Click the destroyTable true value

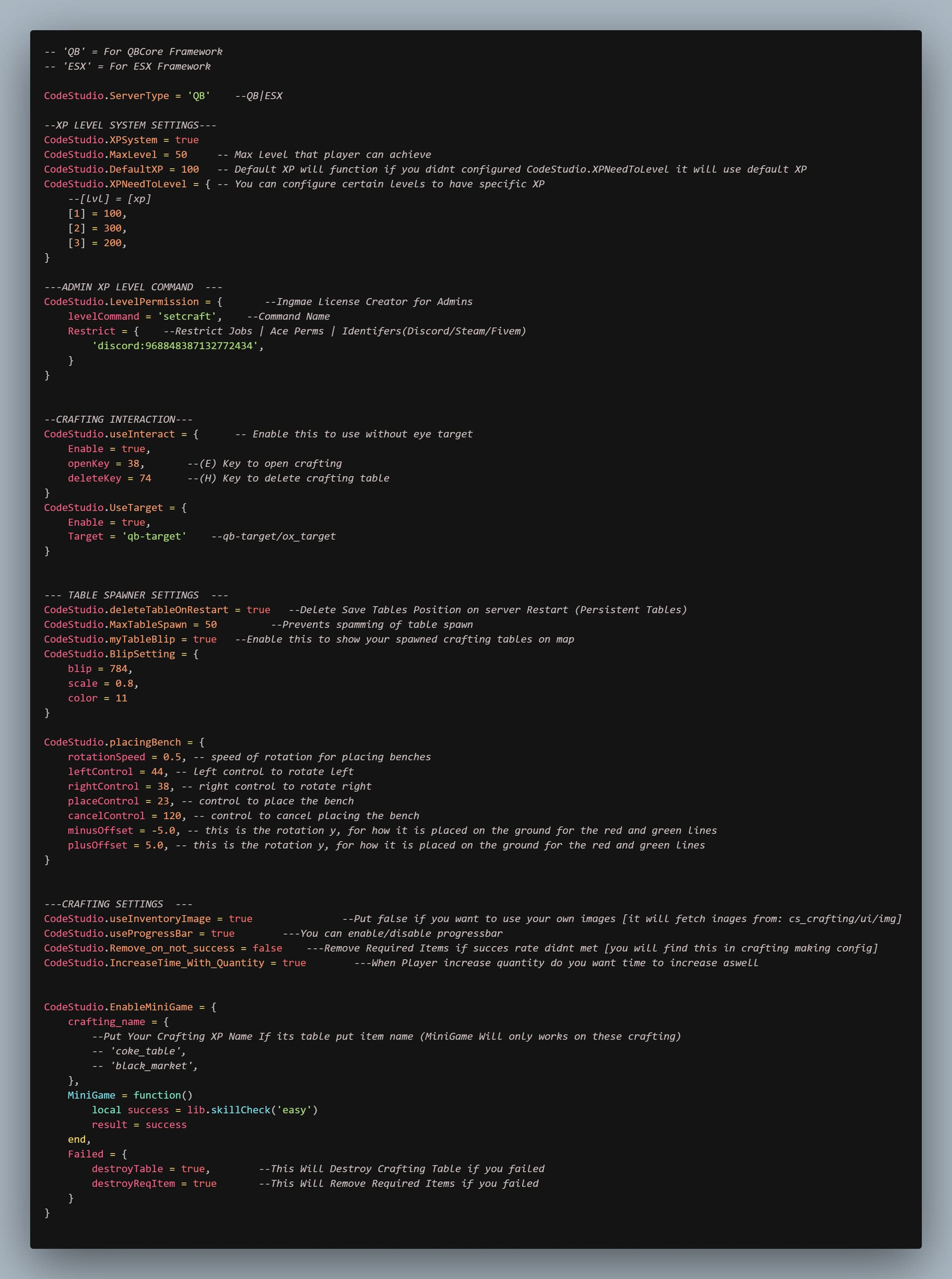tap(192, 1169)
